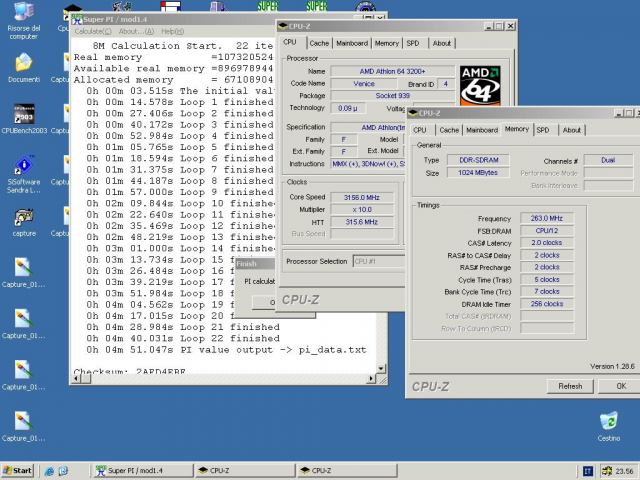
Task: Open Help menu in Super PI
Action: pos(172,31)
